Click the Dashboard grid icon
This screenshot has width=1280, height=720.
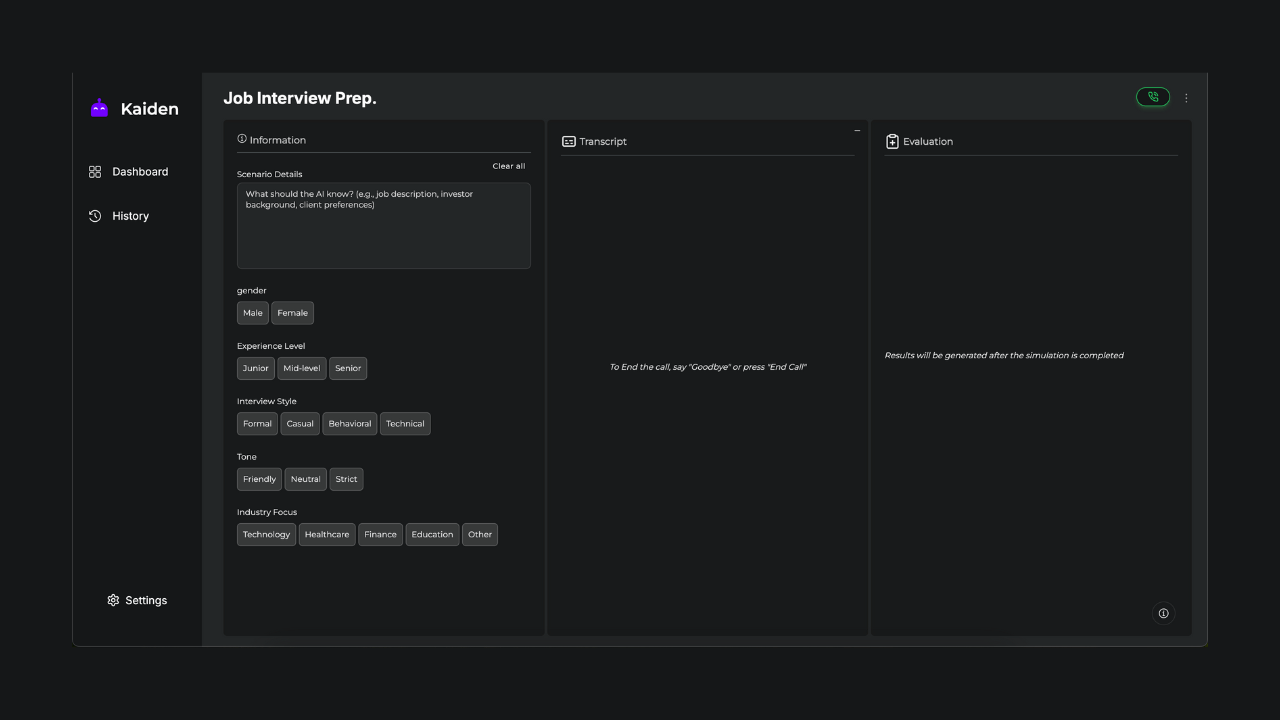pyautogui.click(x=95, y=172)
